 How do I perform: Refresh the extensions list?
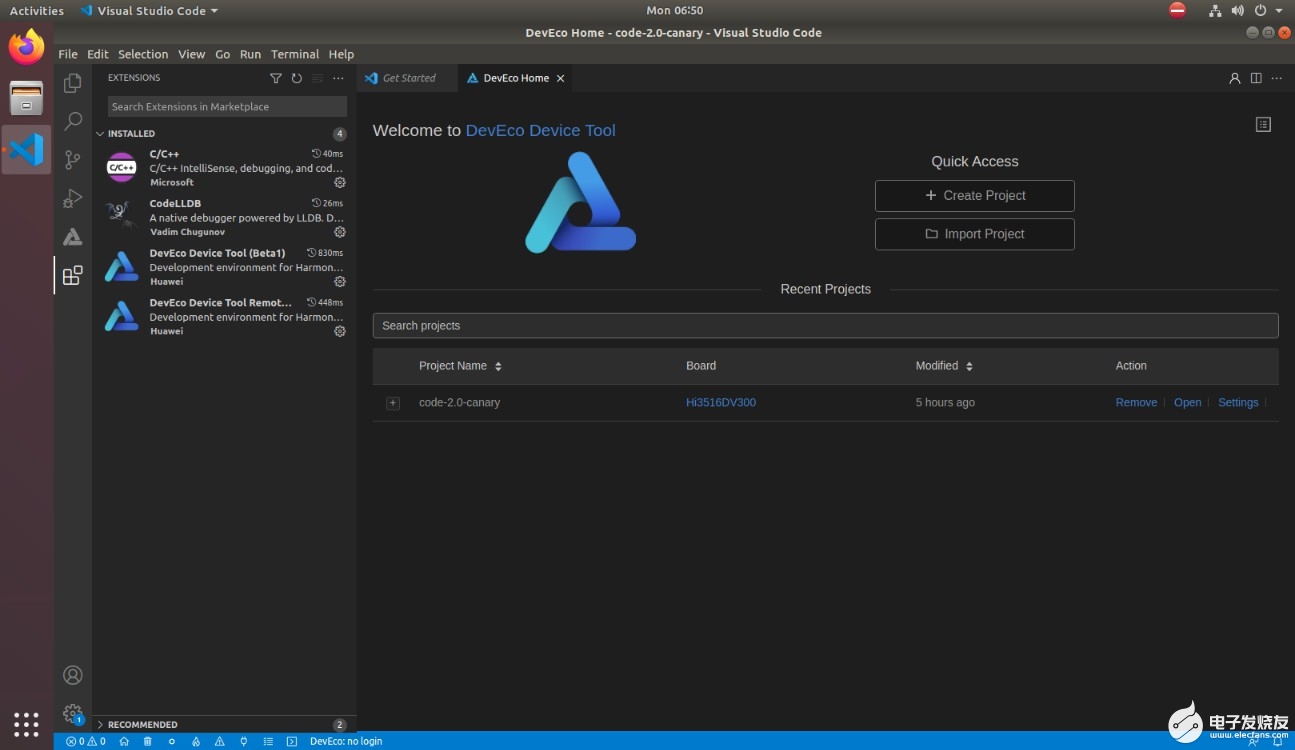point(297,78)
